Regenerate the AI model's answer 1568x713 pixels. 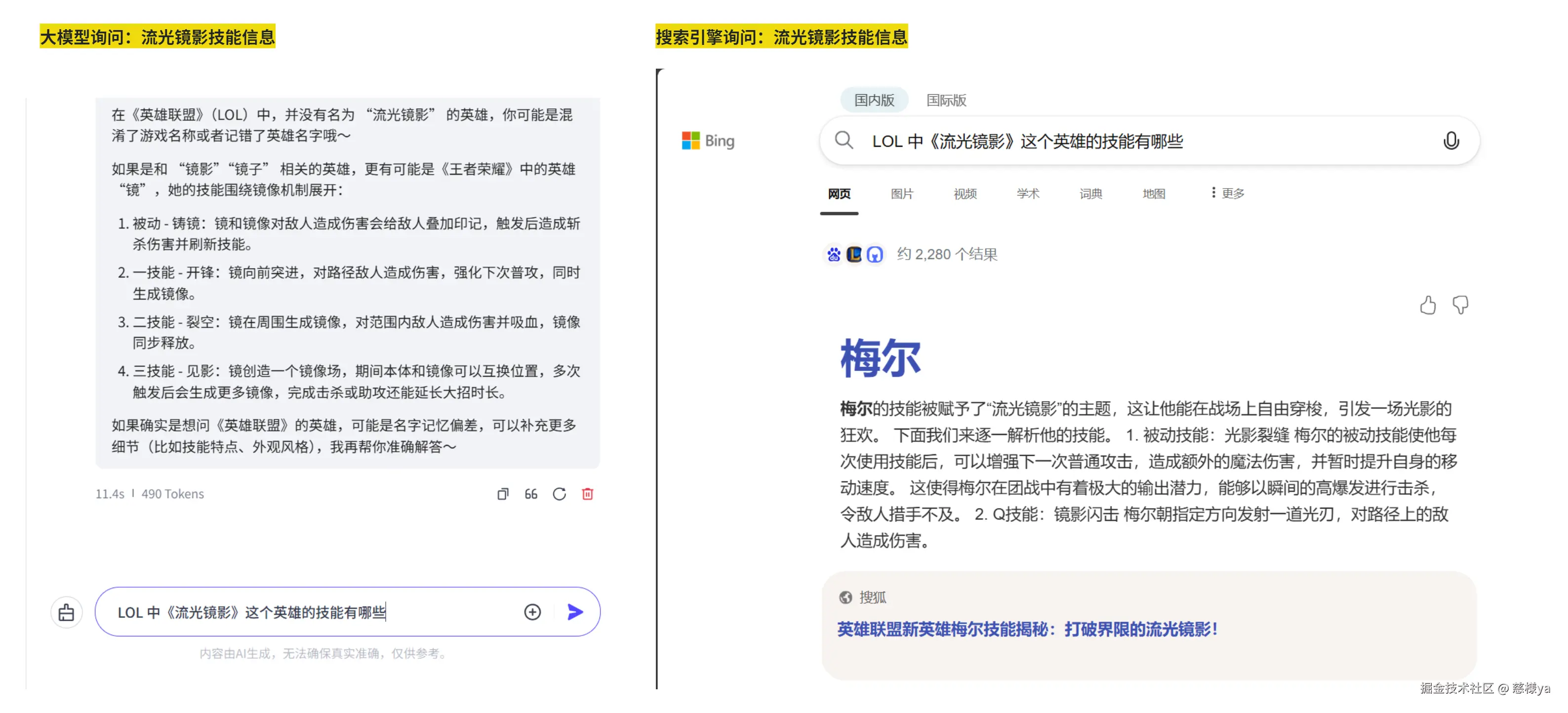(x=560, y=494)
